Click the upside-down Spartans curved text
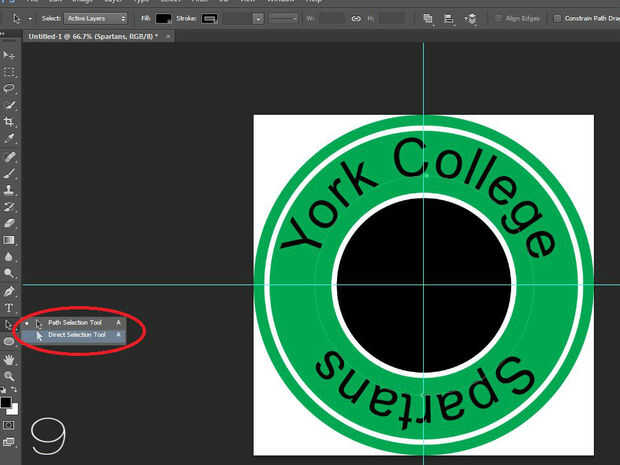This screenshot has height=465, width=620. [x=425, y=389]
